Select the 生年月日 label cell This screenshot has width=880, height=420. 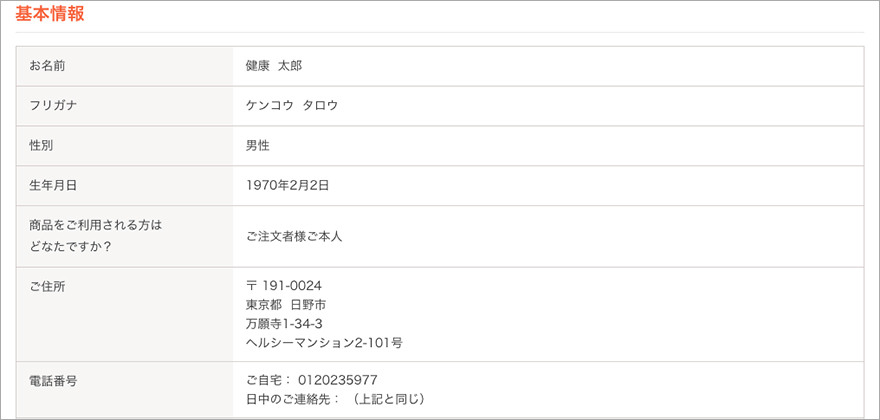pyautogui.click(x=125, y=186)
